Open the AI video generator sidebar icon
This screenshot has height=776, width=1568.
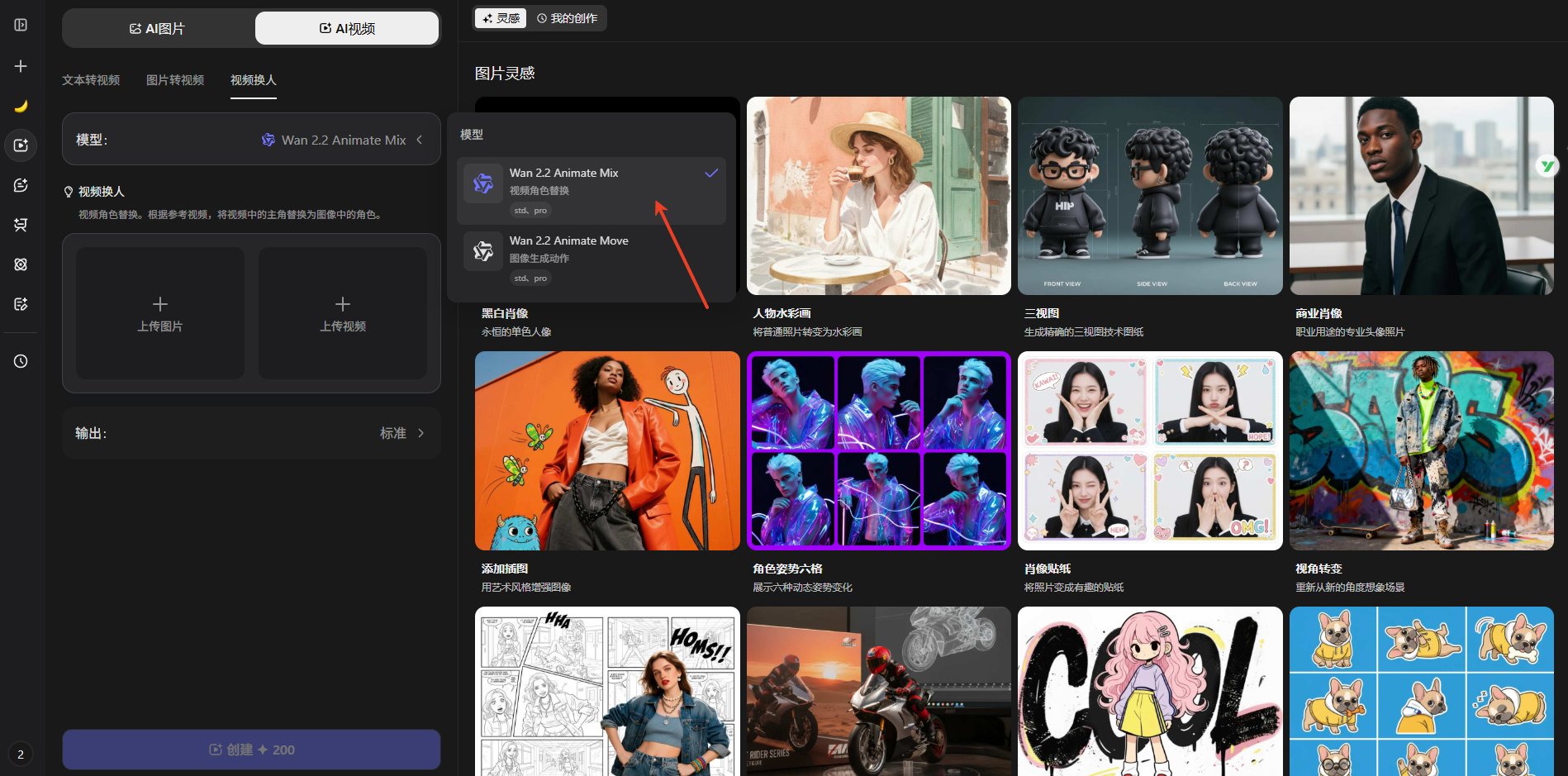pos(21,145)
